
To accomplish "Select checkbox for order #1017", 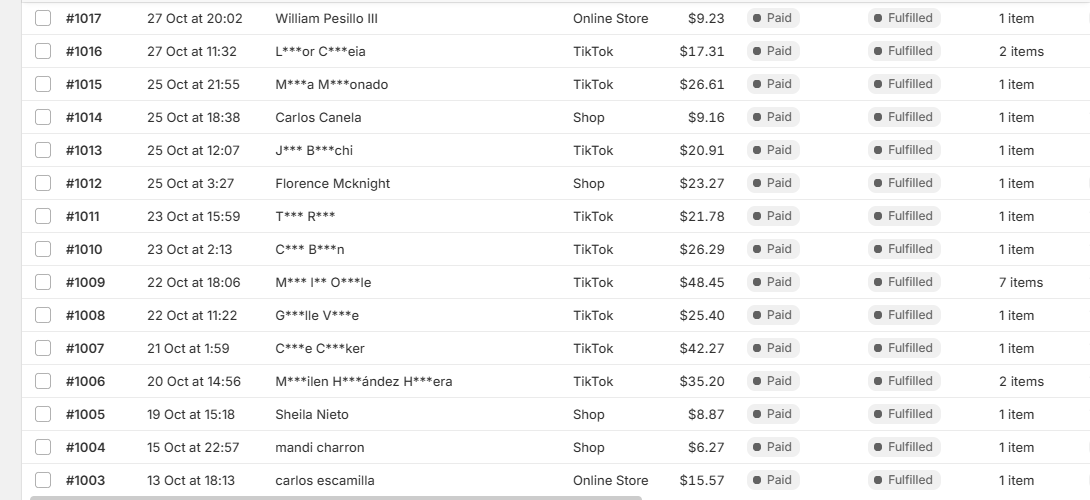I will click(x=43, y=18).
